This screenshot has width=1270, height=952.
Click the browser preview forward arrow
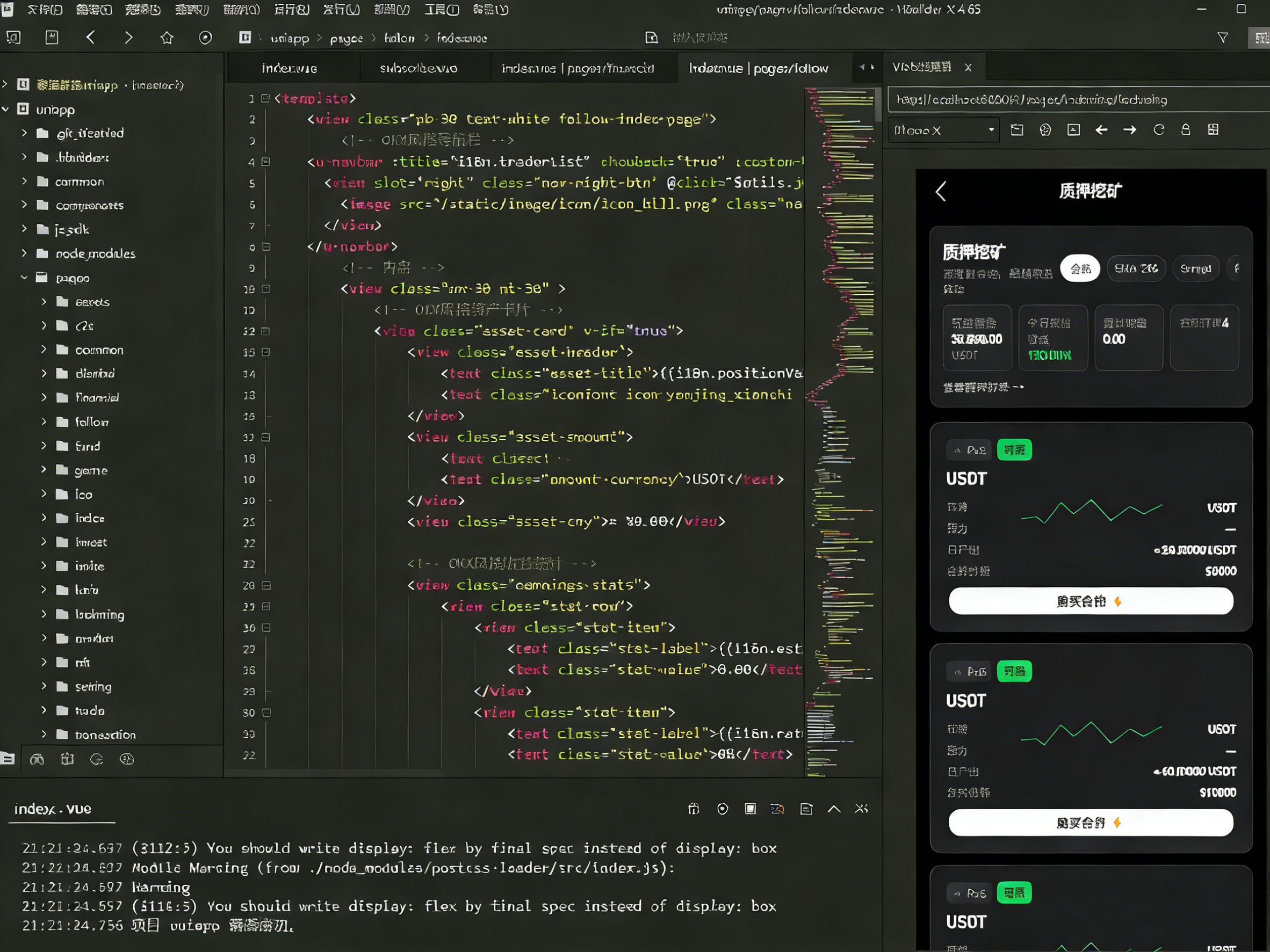click(x=1130, y=130)
